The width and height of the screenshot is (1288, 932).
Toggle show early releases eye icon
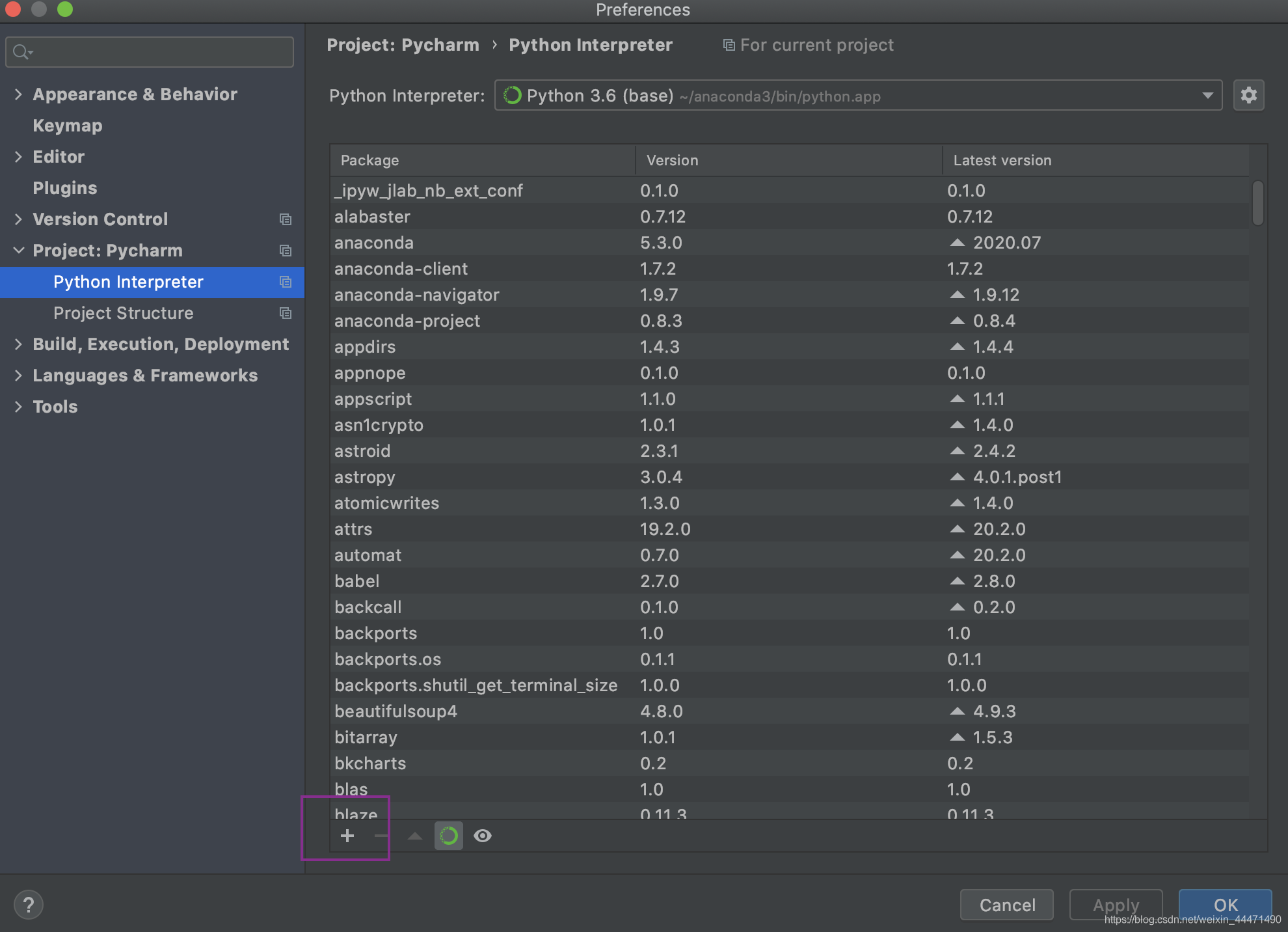coord(483,836)
